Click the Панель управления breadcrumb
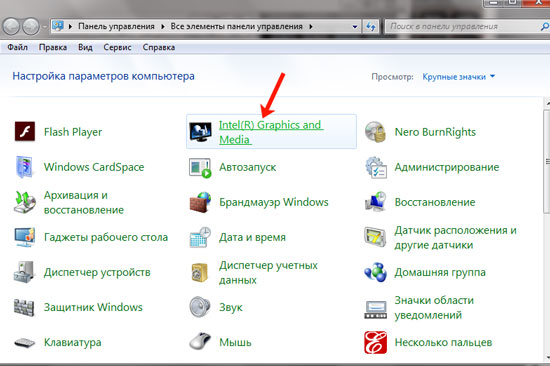The width and height of the screenshot is (550, 366). (116, 26)
